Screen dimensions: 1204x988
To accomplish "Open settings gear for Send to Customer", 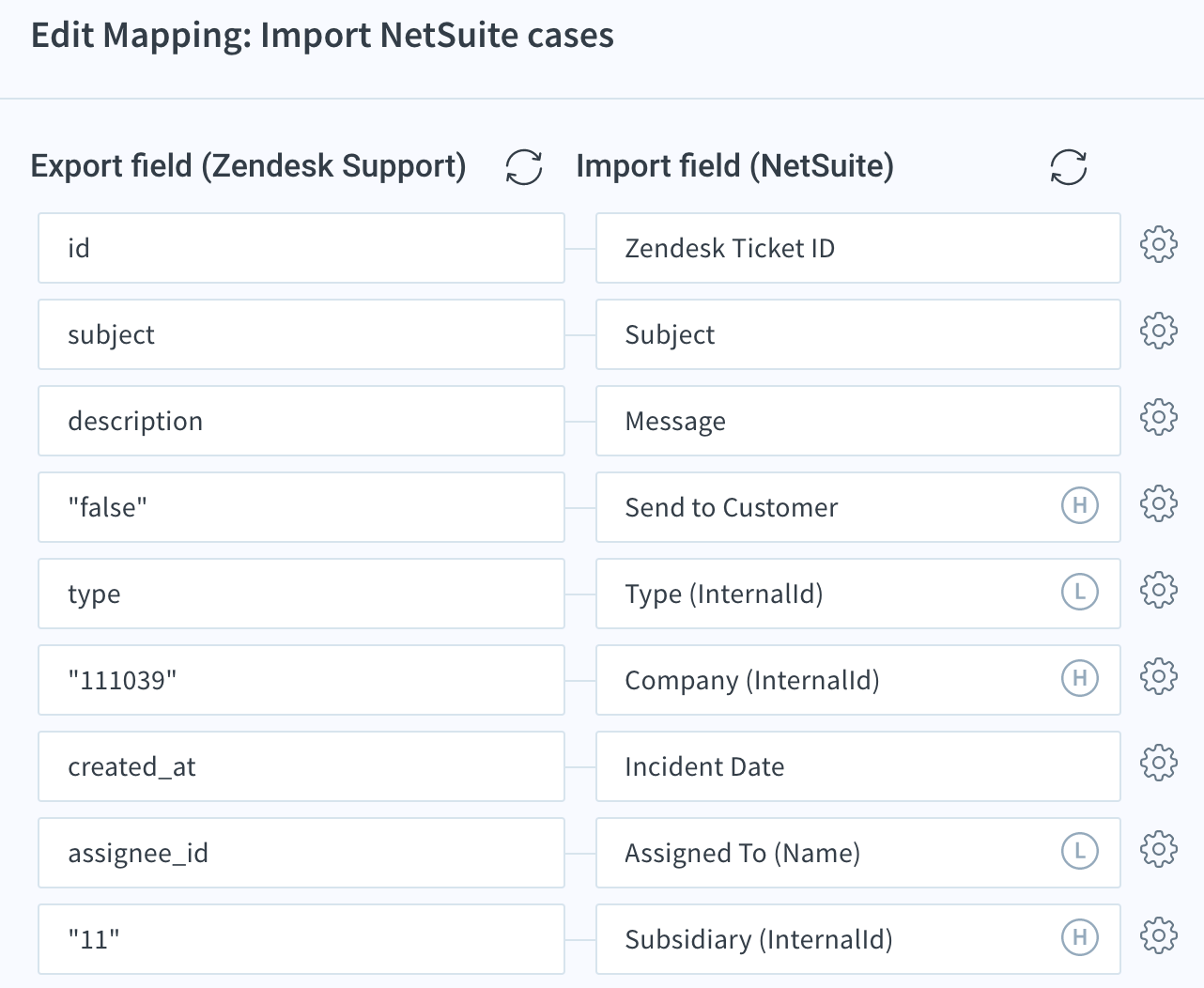I will (1159, 503).
